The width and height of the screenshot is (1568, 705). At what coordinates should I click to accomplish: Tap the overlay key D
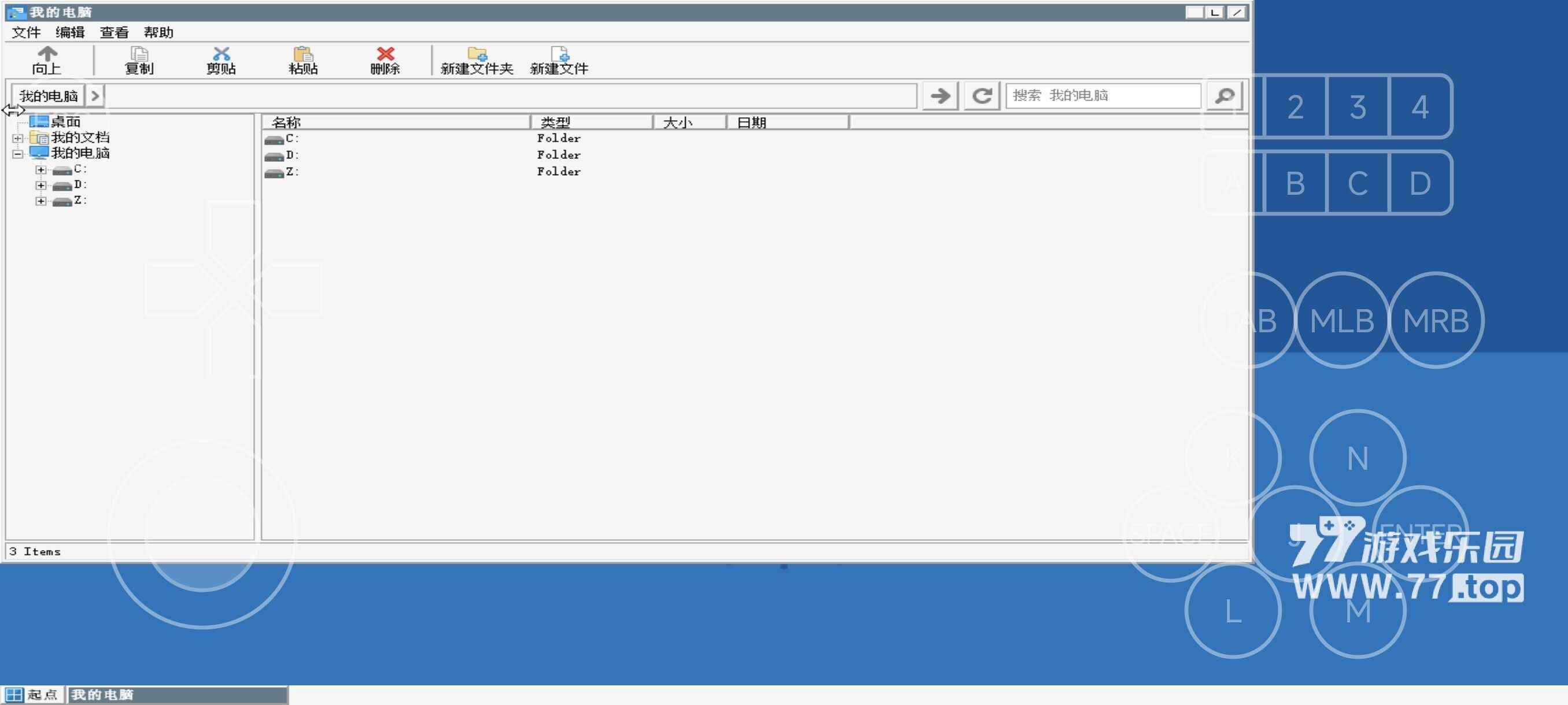[x=1421, y=183]
